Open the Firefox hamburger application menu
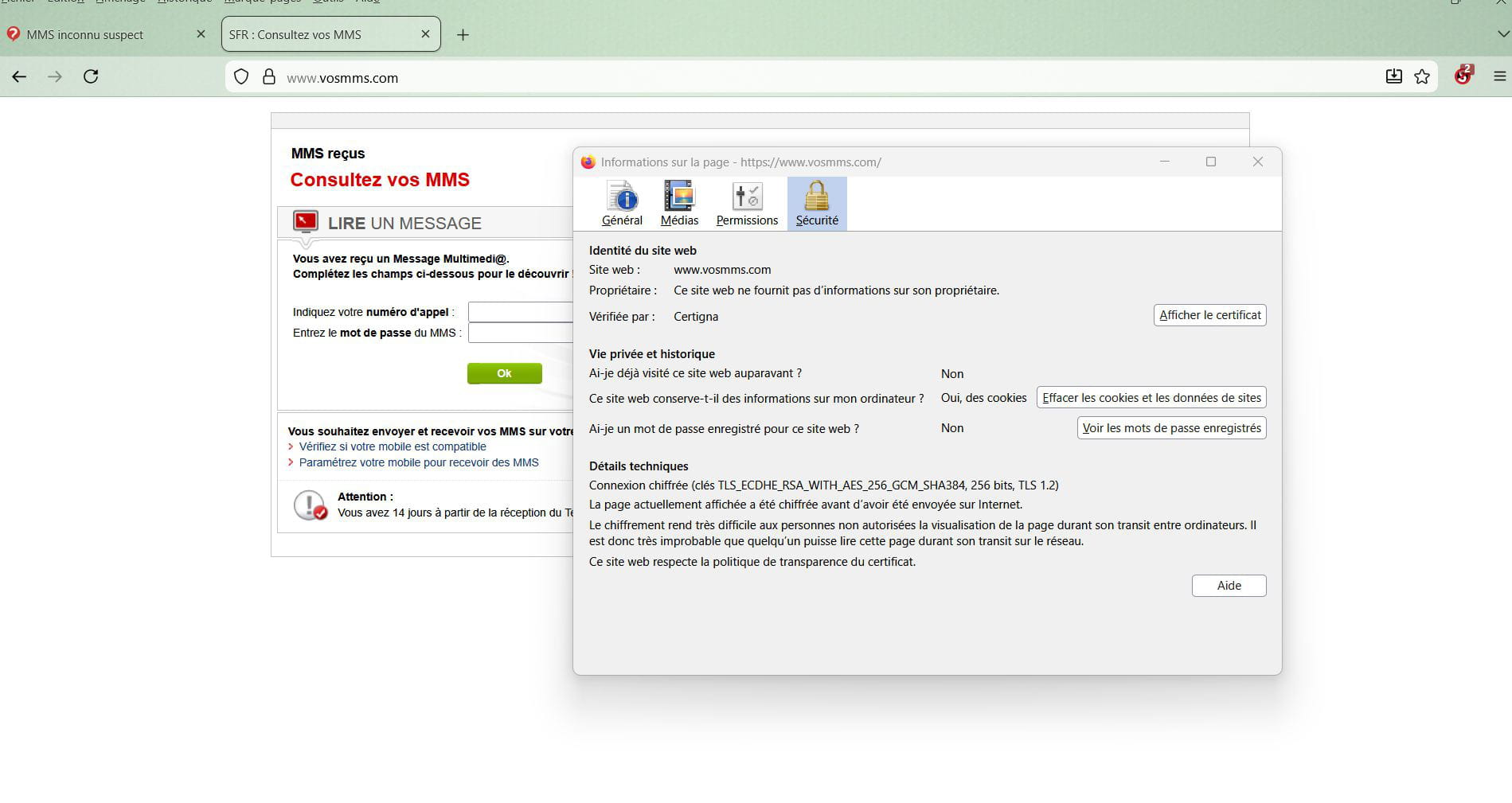The image size is (1512, 803). [x=1500, y=77]
